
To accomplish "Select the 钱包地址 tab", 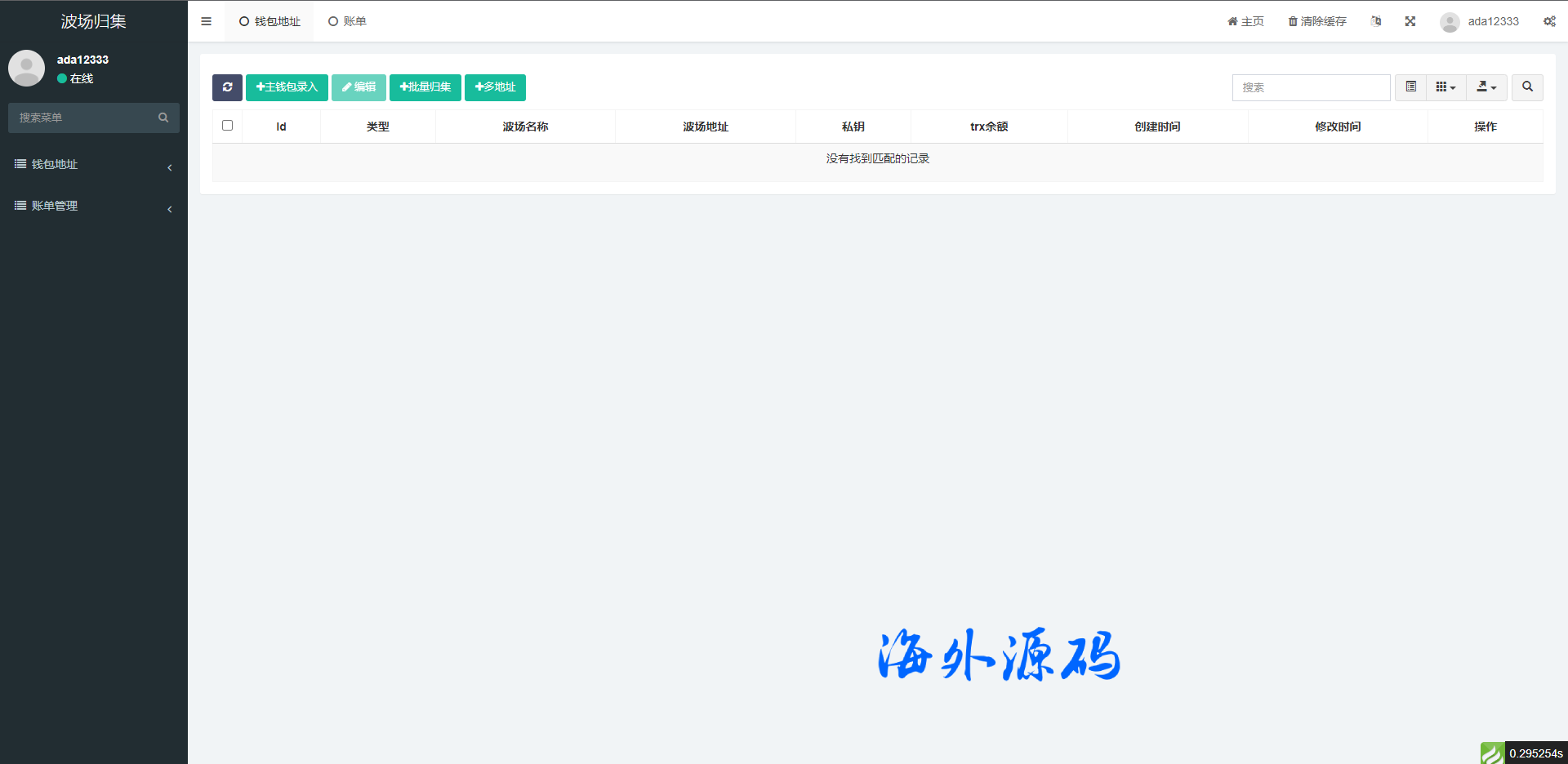I will click(269, 21).
